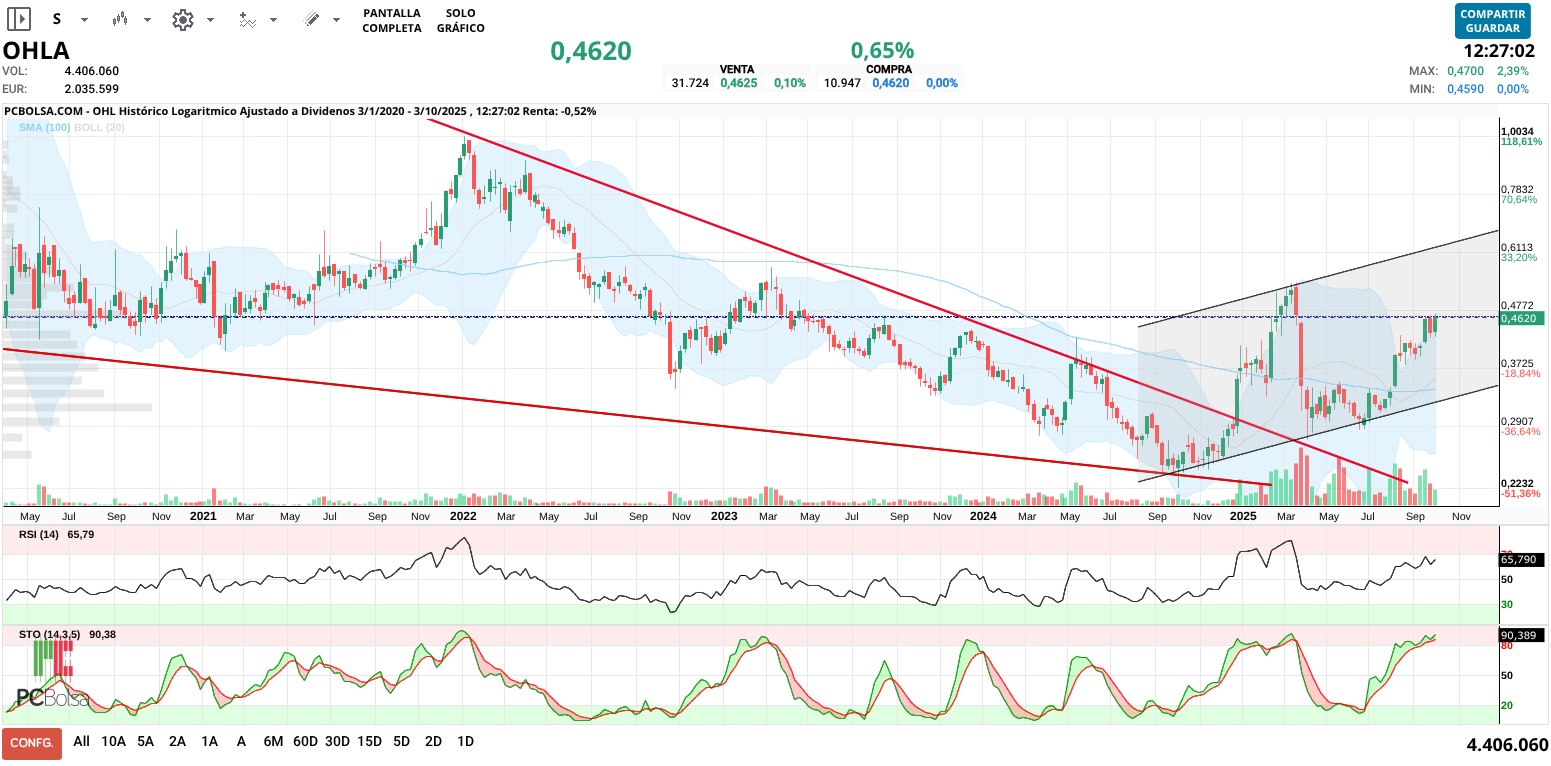1551x766 pixels.
Task: Select the 6M time range
Action: [x=273, y=742]
